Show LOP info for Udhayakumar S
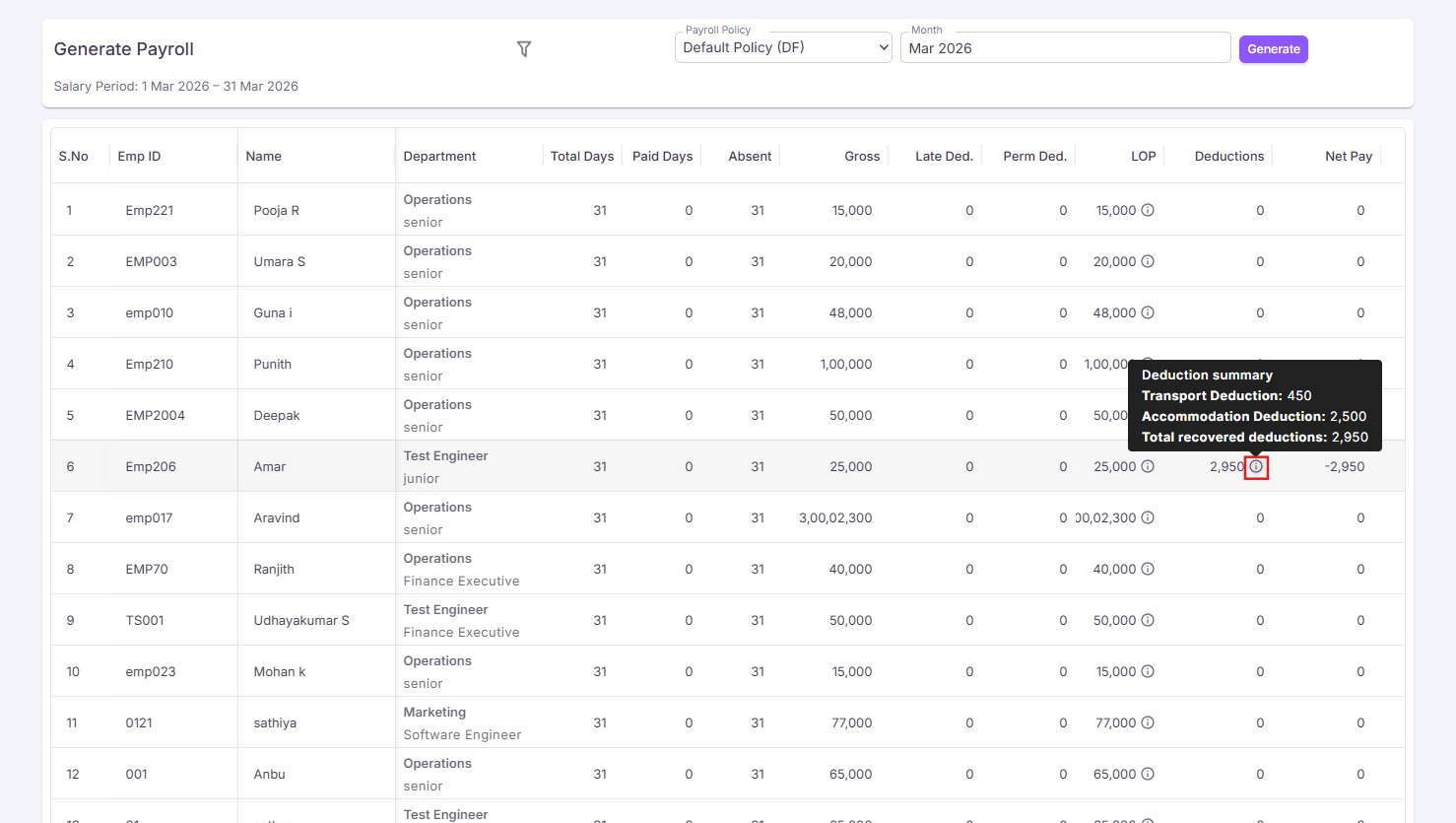1456x823 pixels. point(1148,620)
